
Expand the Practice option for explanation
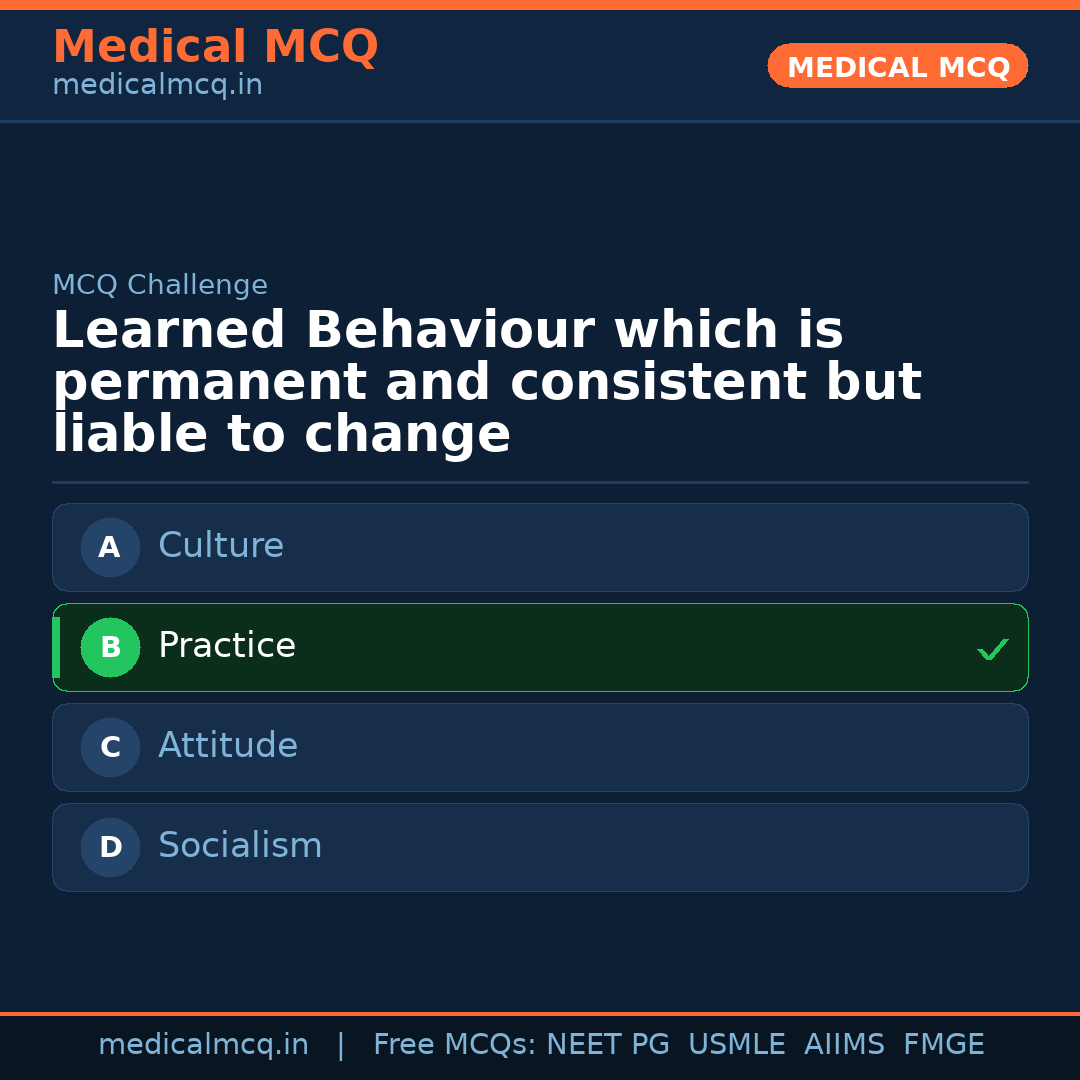pyautogui.click(x=540, y=647)
